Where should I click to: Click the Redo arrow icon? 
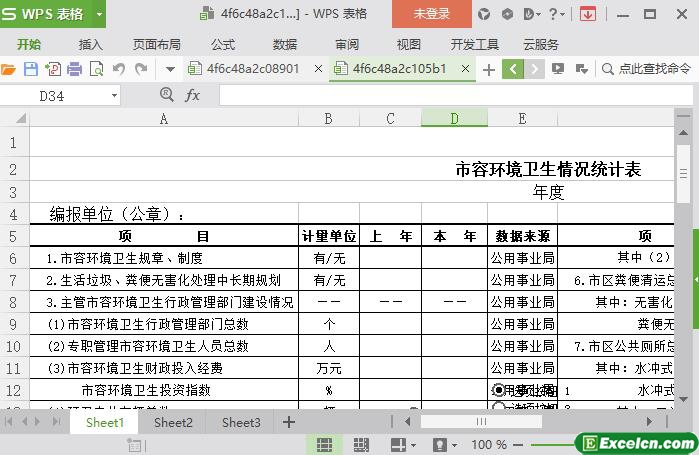(x=141, y=69)
